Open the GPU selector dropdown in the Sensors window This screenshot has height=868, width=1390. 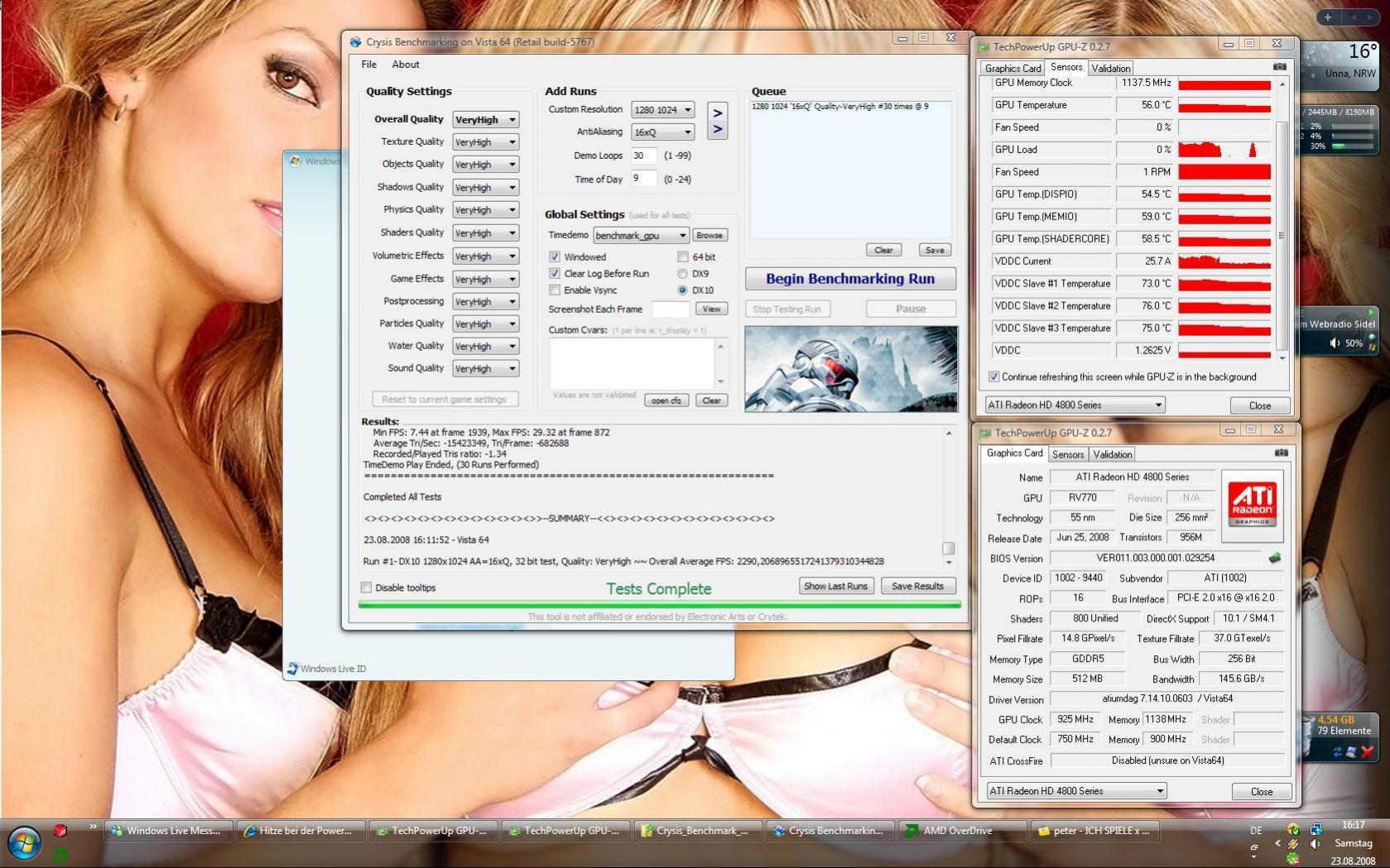[1075, 405]
